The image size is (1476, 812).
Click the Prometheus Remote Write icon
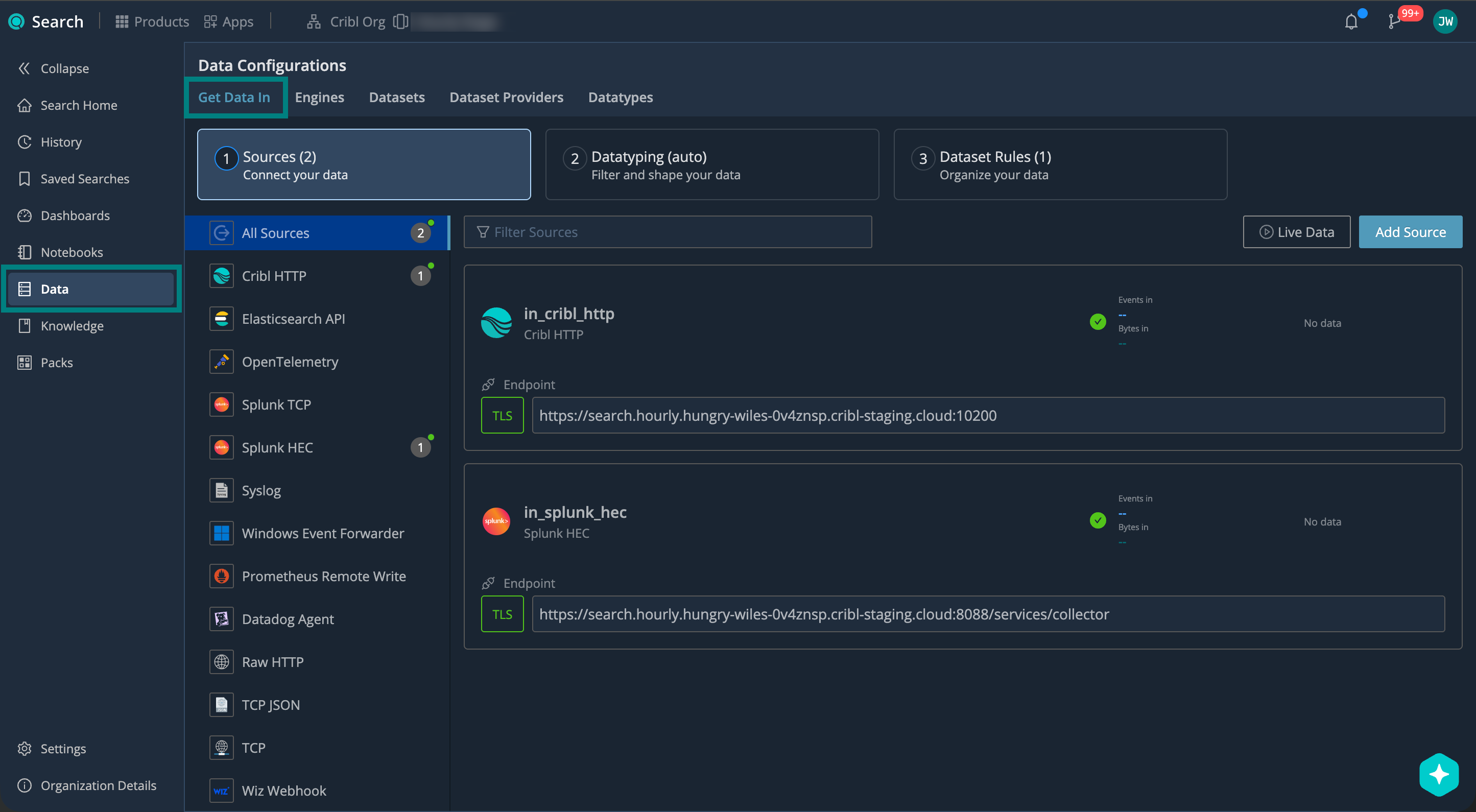tap(221, 576)
